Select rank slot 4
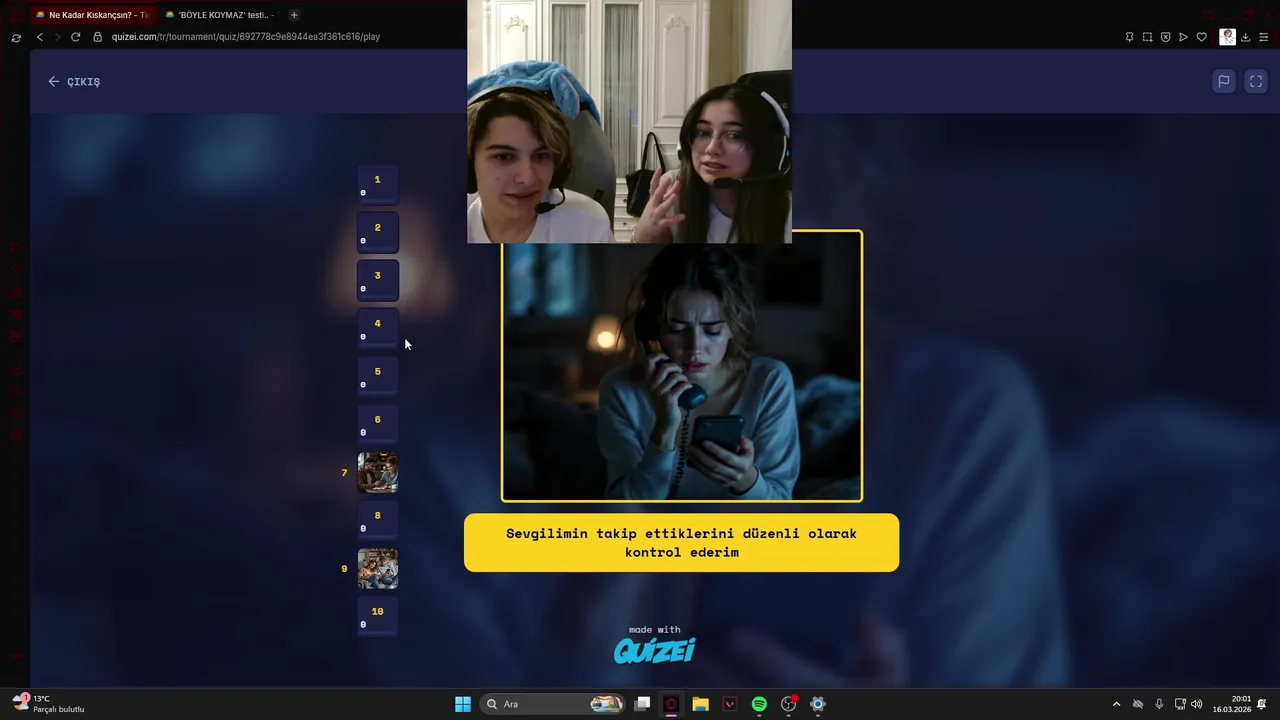Image resolution: width=1280 pixels, height=720 pixels. (x=378, y=328)
